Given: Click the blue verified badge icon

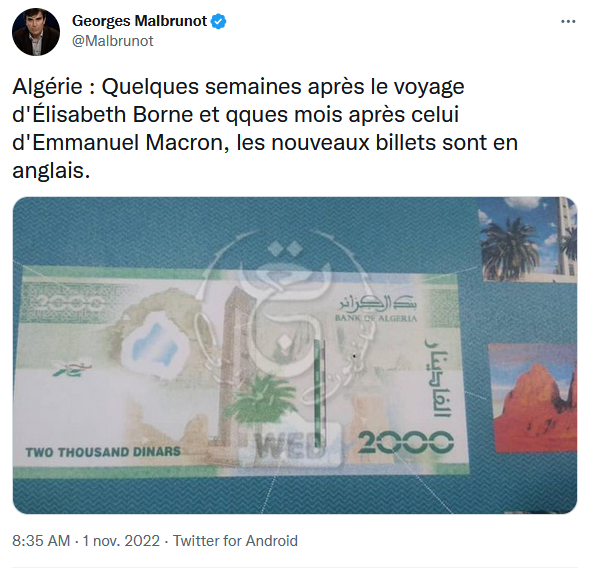Looking at the screenshot, I should (x=218, y=21).
